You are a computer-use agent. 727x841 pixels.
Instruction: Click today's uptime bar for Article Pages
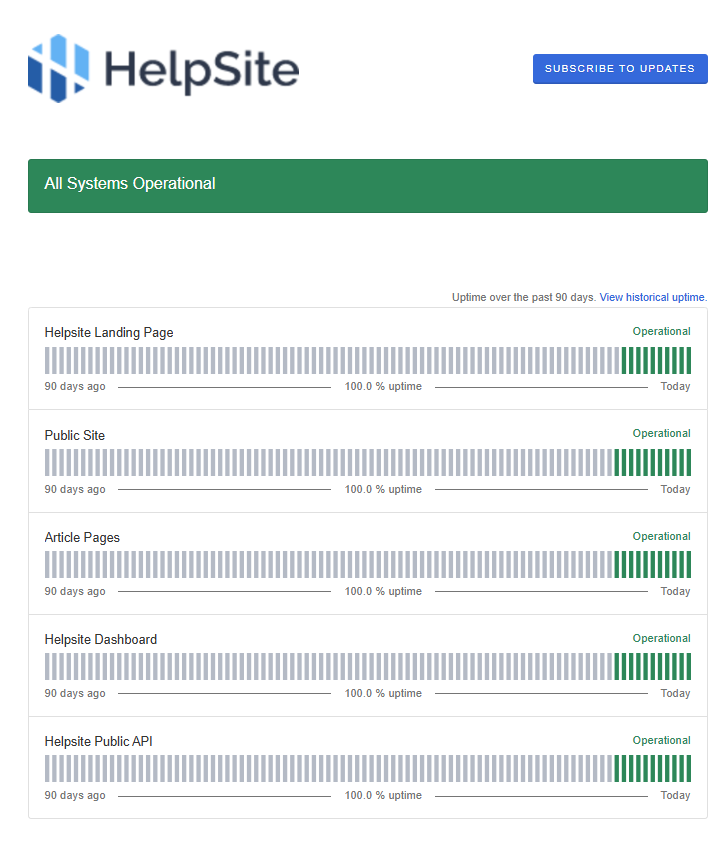[x=688, y=564]
